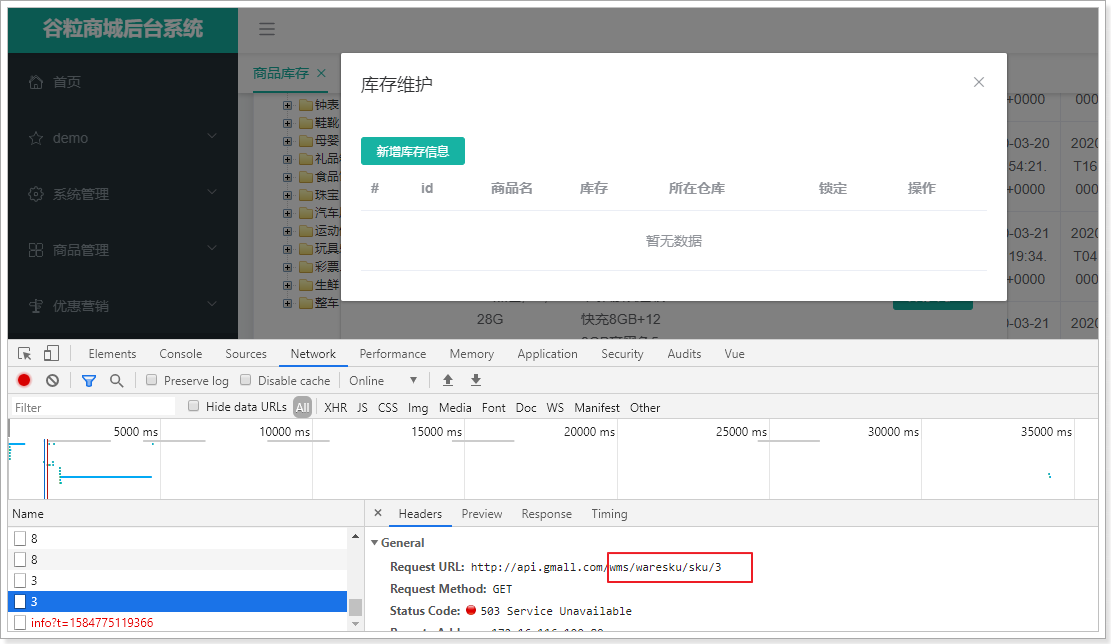Close the 商品库存 tab
The image size is (1111, 644).
point(321,73)
